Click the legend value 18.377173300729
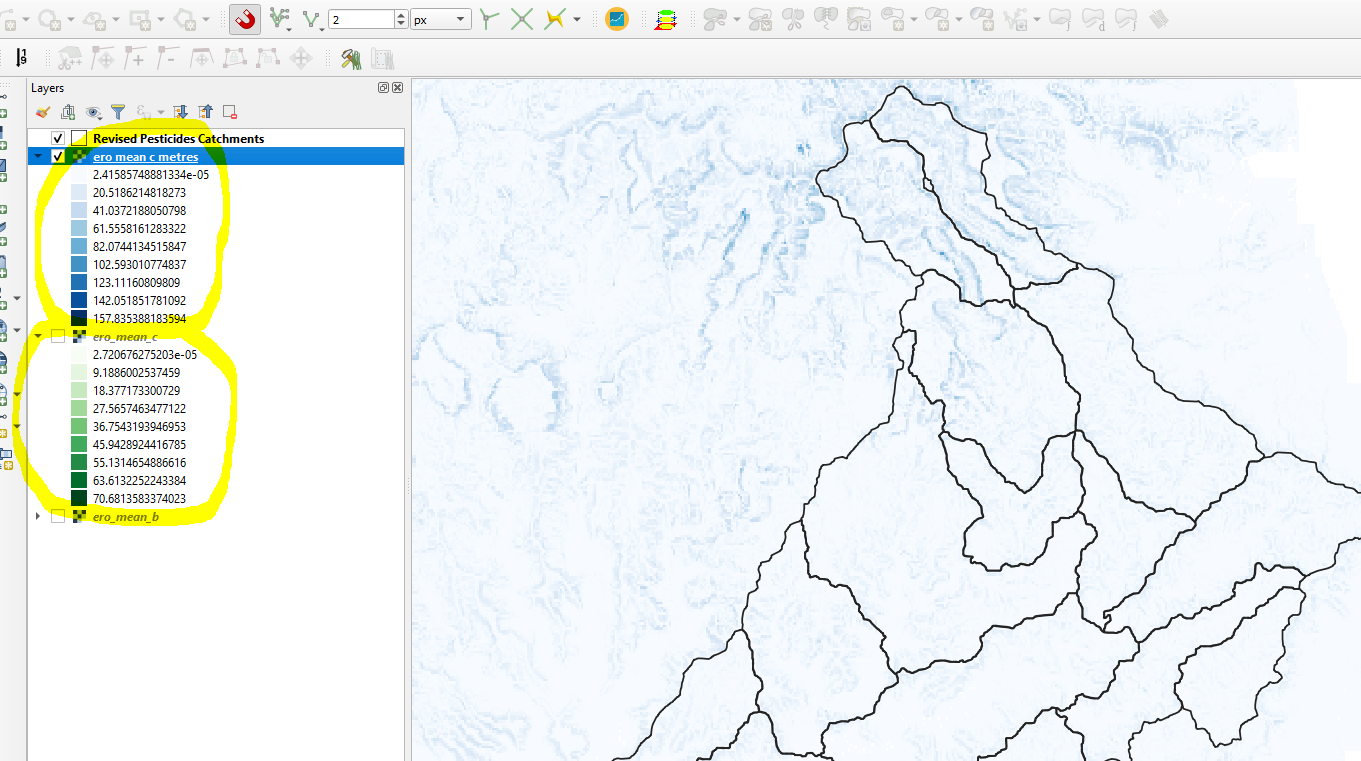1361x761 pixels. [x=136, y=391]
